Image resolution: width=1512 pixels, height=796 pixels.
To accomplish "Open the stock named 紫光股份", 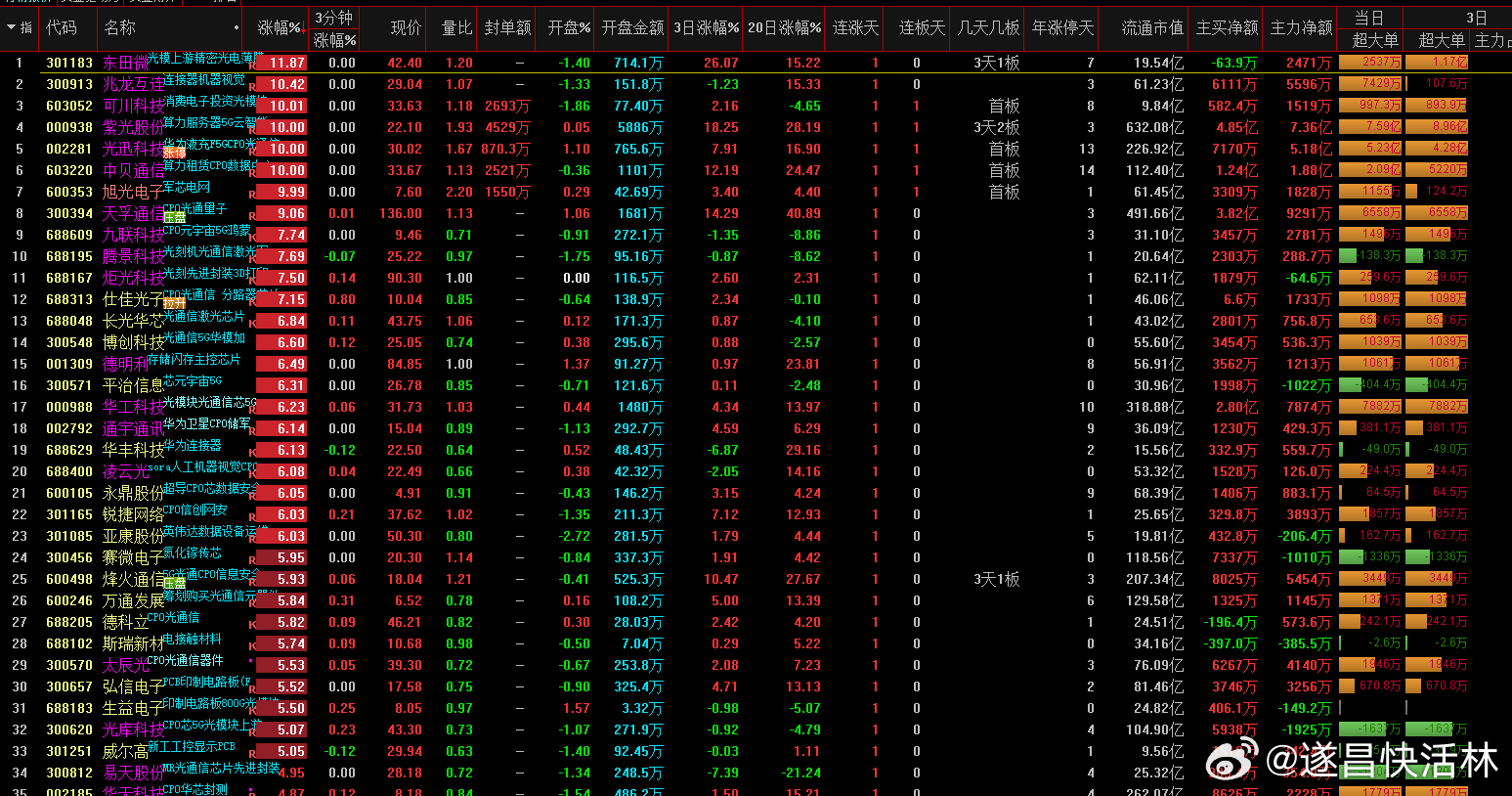I will pos(132,127).
